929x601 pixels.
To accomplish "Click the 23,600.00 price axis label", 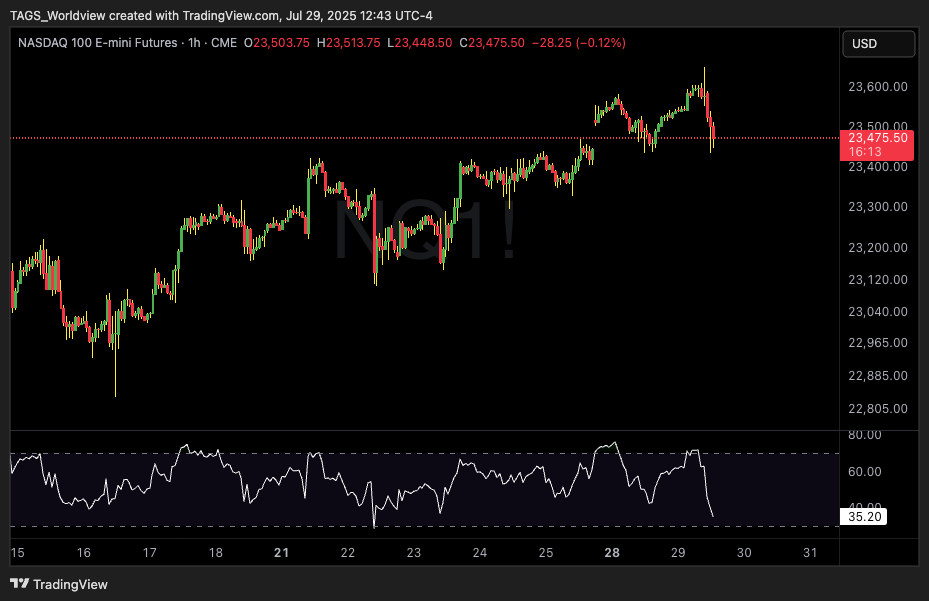I will tap(877, 87).
